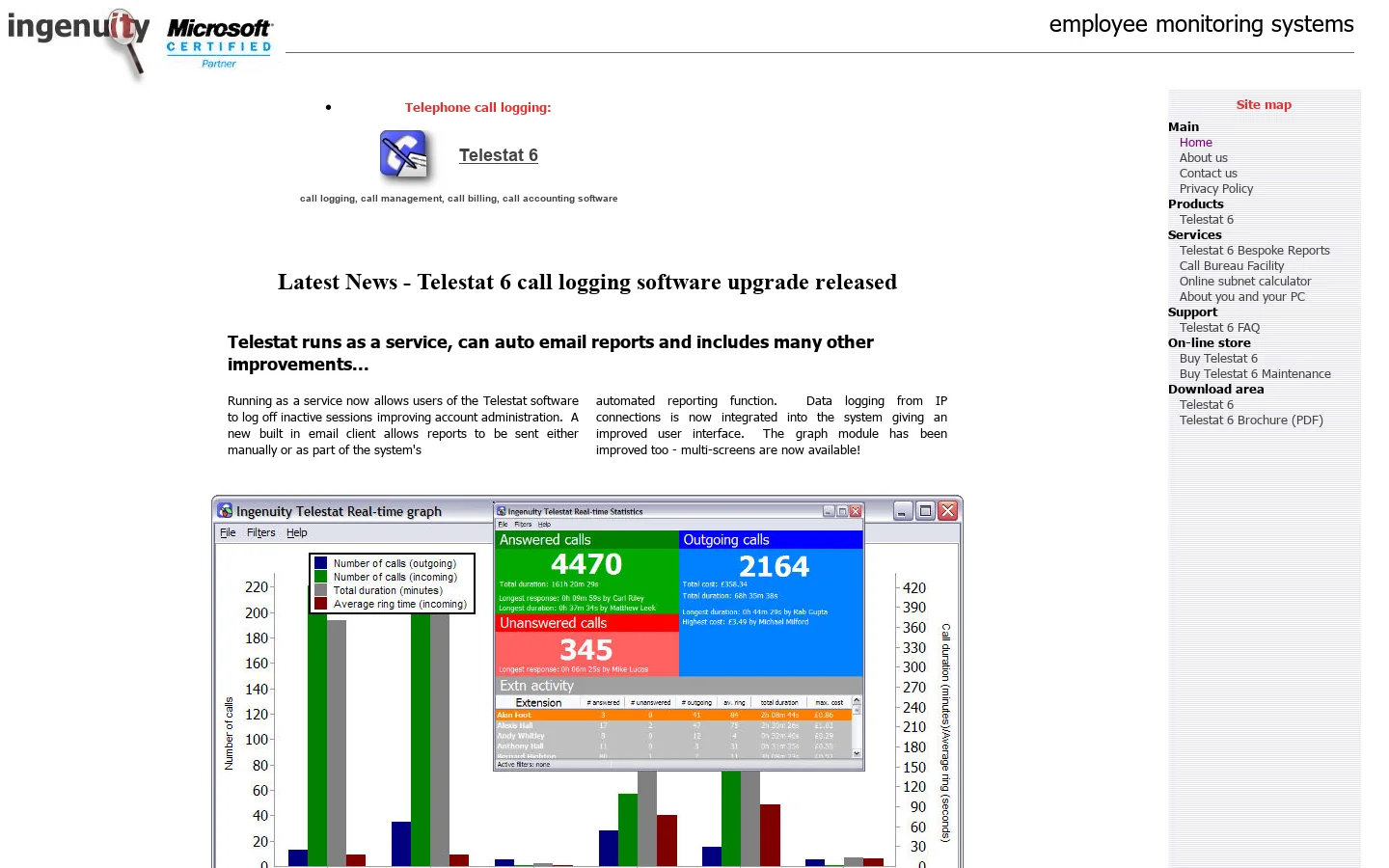The image size is (1389, 868).
Task: Click the Latest News headline text
Action: point(586,282)
